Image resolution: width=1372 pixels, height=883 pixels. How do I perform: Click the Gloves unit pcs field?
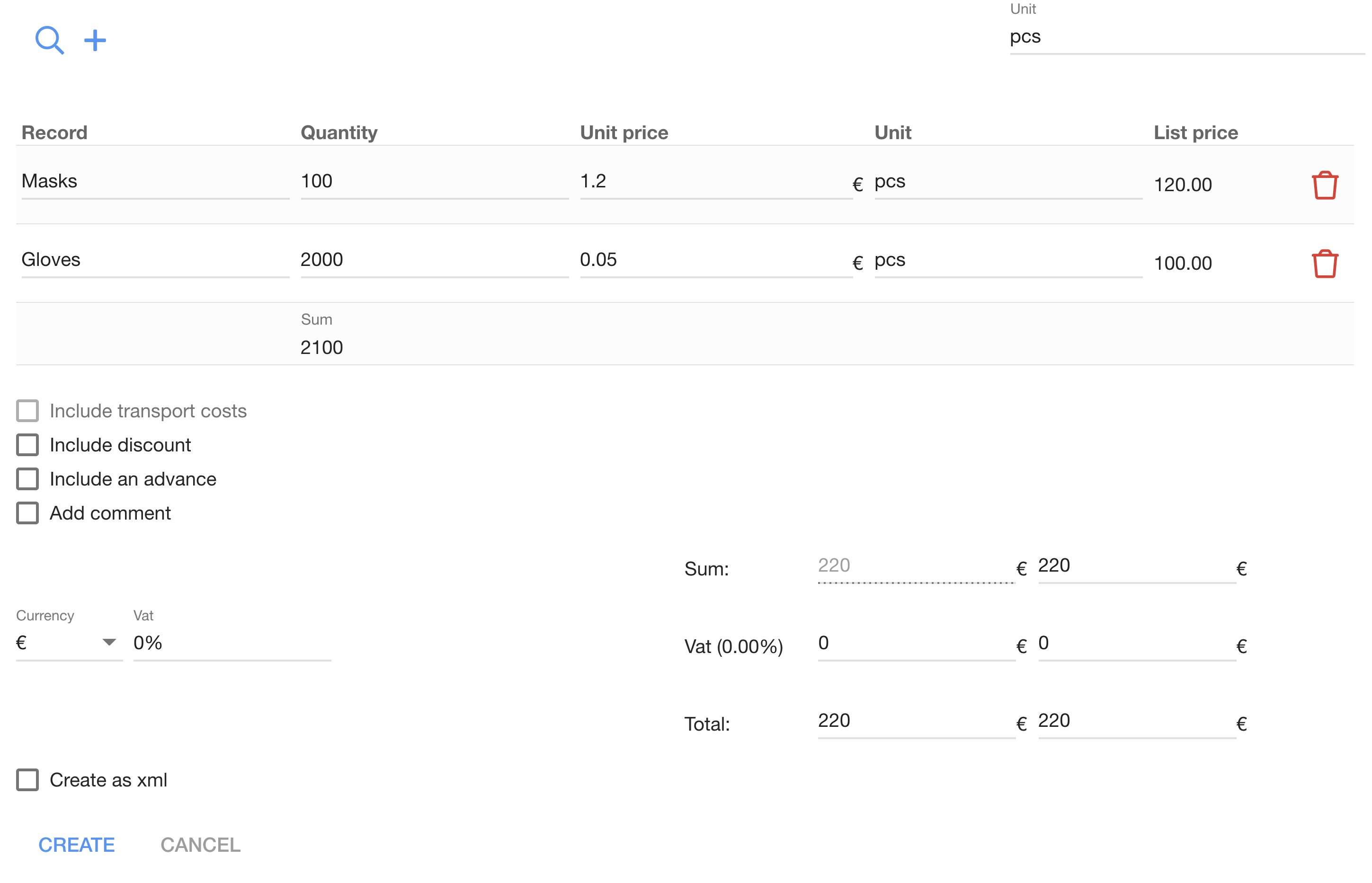1007,260
